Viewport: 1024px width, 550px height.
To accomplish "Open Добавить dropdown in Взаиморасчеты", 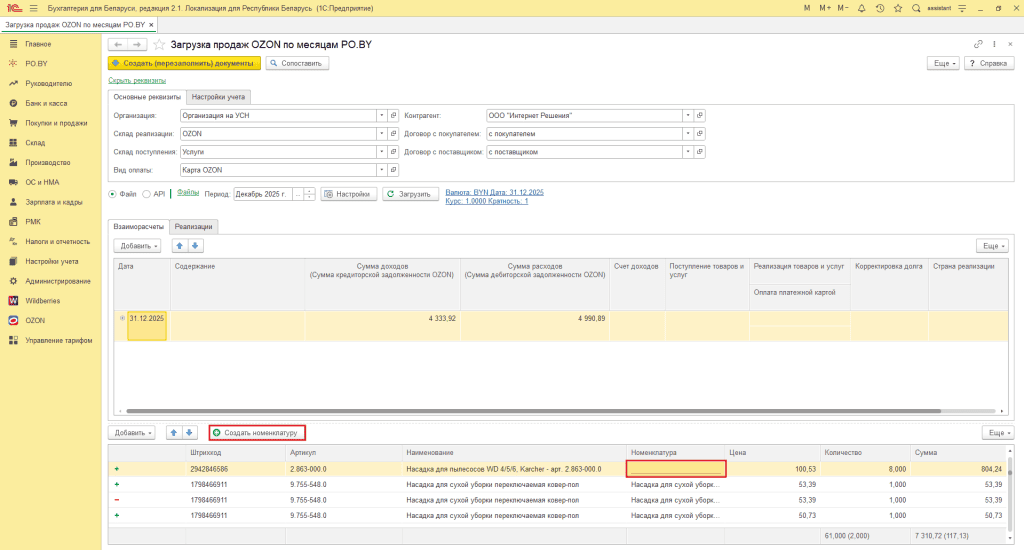I will (137, 246).
